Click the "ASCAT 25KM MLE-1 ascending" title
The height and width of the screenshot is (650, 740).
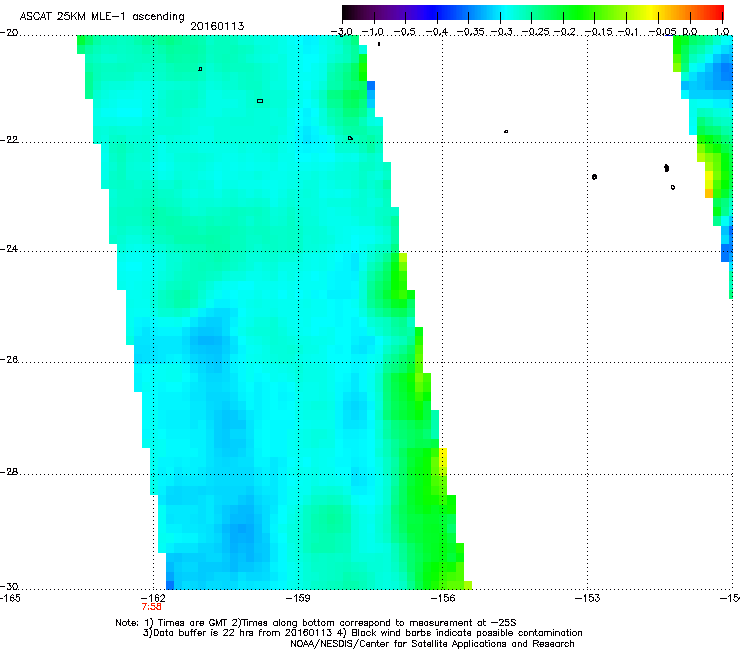coord(102,16)
